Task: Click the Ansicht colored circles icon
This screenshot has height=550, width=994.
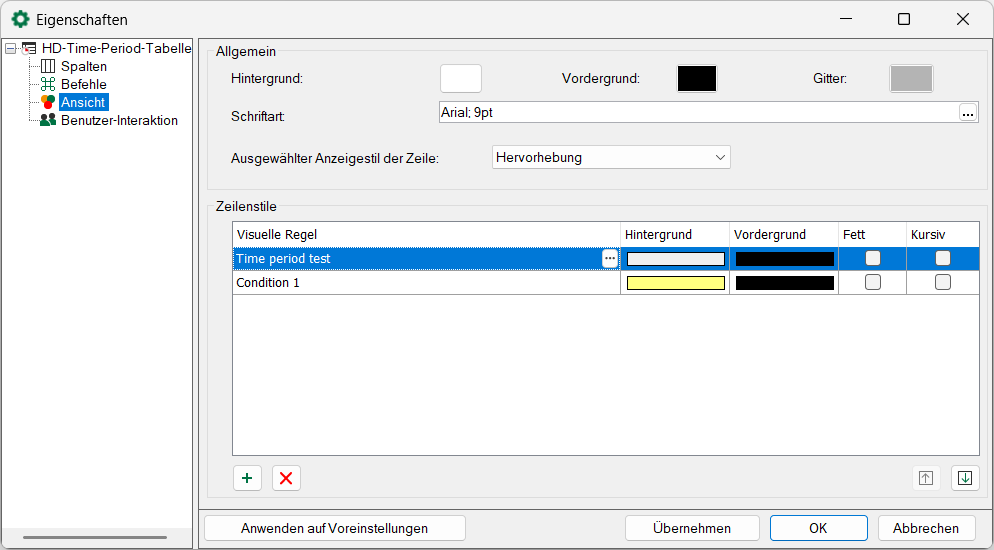Action: click(48, 102)
